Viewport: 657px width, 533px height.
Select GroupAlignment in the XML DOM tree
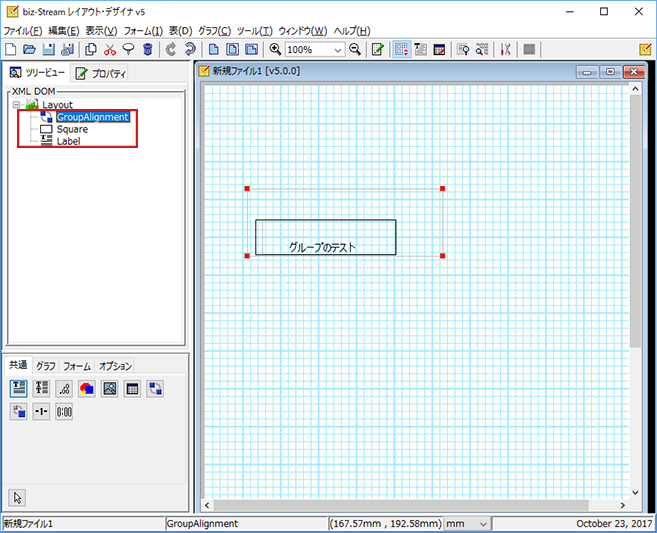click(93, 117)
